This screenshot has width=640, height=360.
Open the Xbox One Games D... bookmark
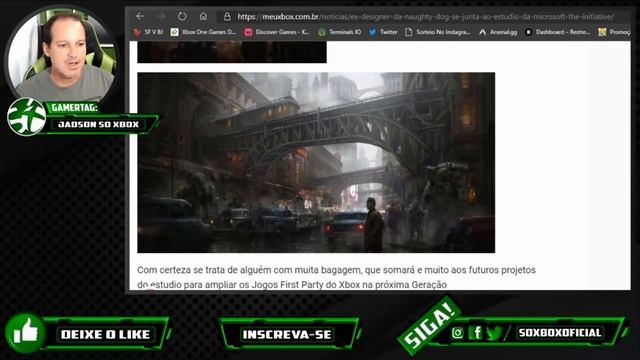click(203, 32)
